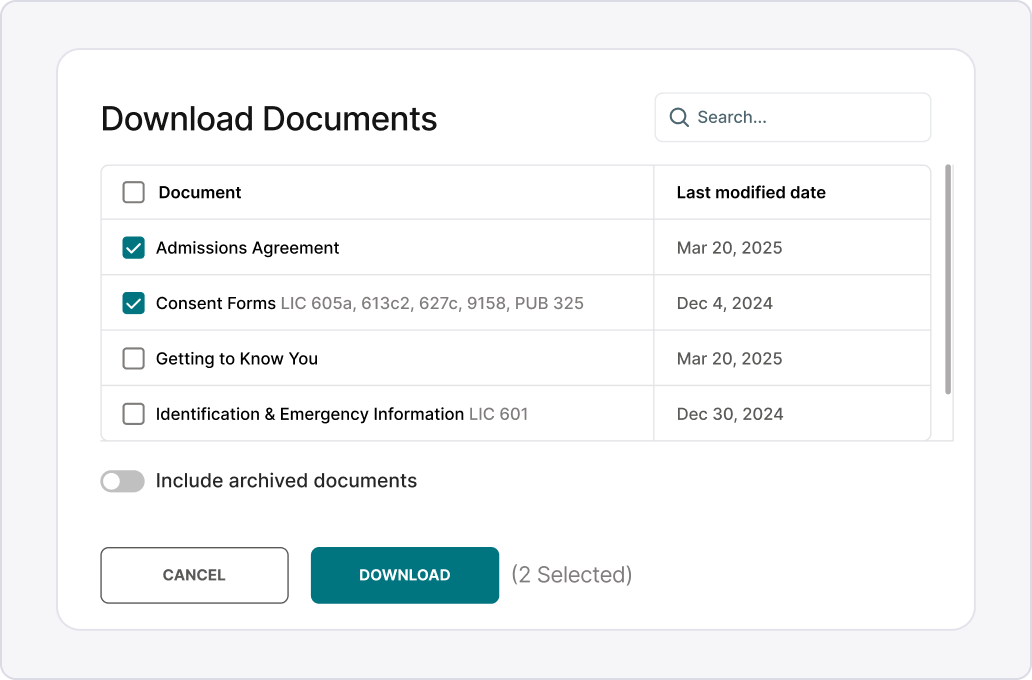Select the Admissions Agreement document name

coord(247,248)
